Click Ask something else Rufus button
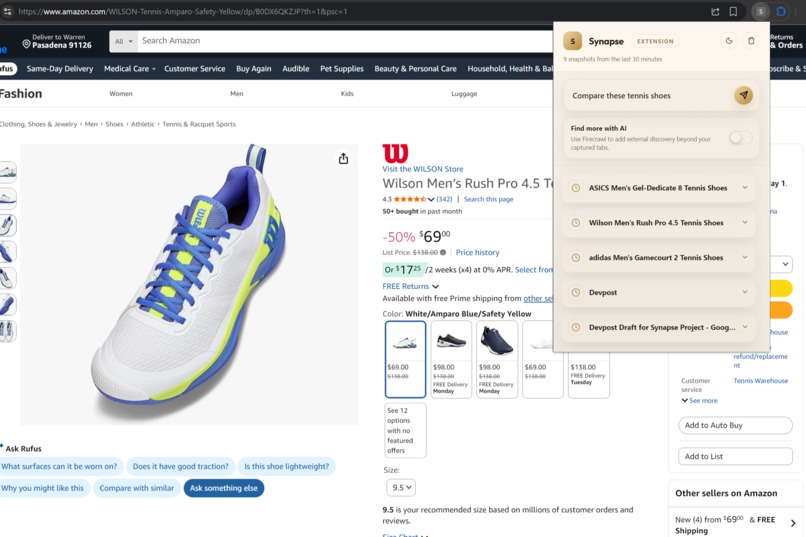Viewport: 806px width, 537px height. (x=224, y=488)
